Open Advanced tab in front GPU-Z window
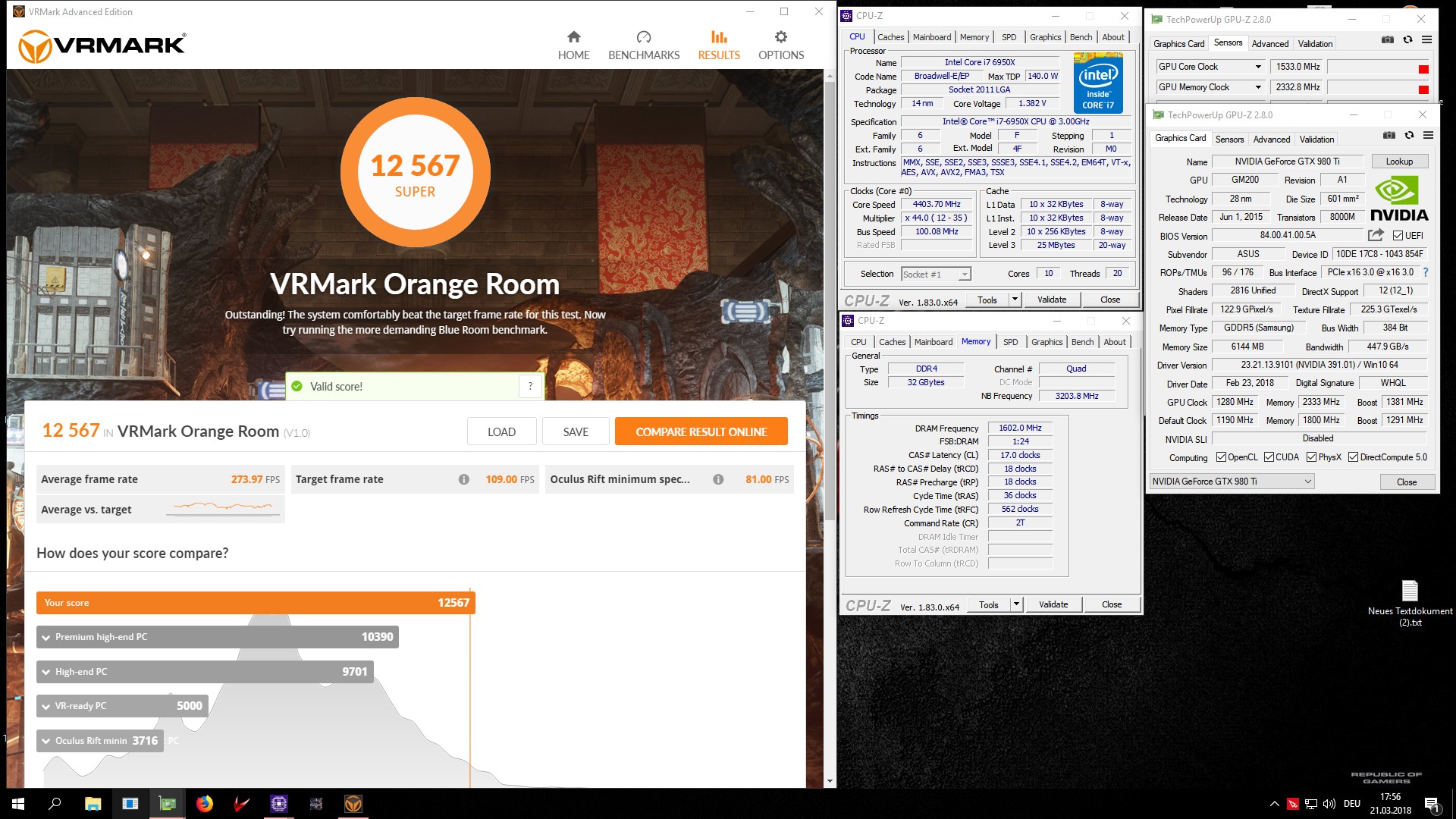The width and height of the screenshot is (1456, 819). (x=1272, y=140)
